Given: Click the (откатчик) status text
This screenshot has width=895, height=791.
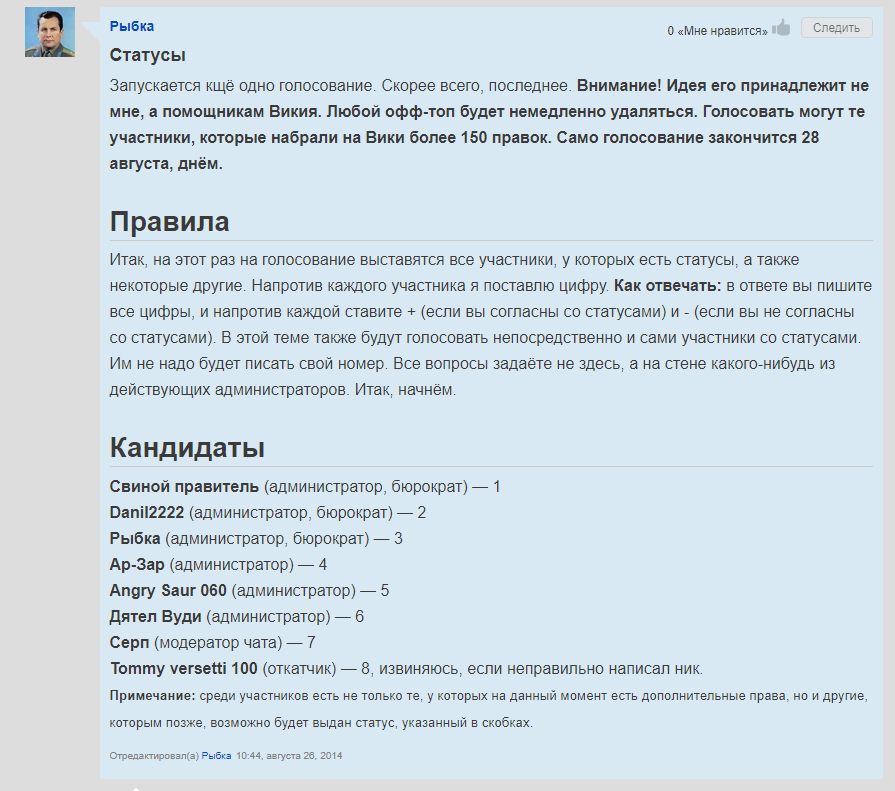Looking at the screenshot, I should pyautogui.click(x=299, y=669).
